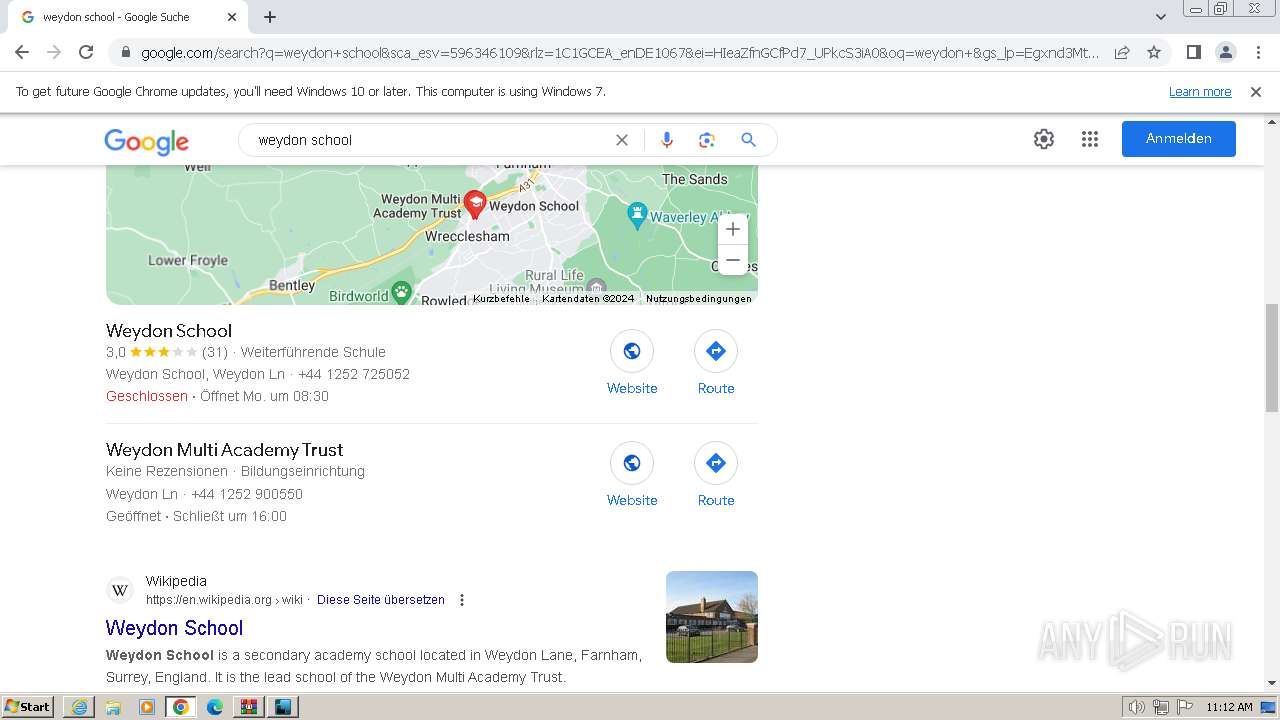
Task: Submit search with magnifier icon
Action: click(x=748, y=140)
